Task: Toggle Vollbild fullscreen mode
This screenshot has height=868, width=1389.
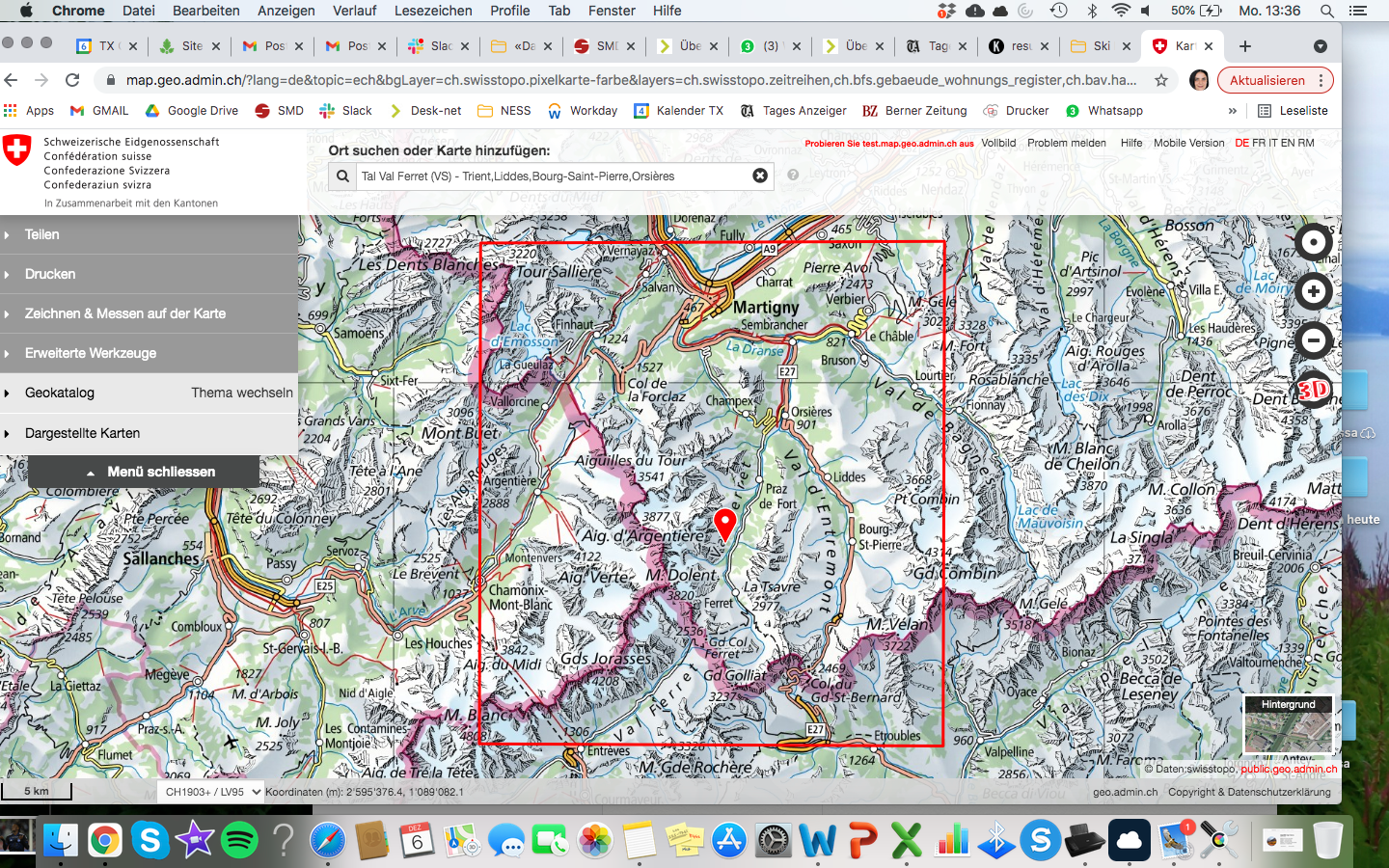Action: click(x=998, y=143)
